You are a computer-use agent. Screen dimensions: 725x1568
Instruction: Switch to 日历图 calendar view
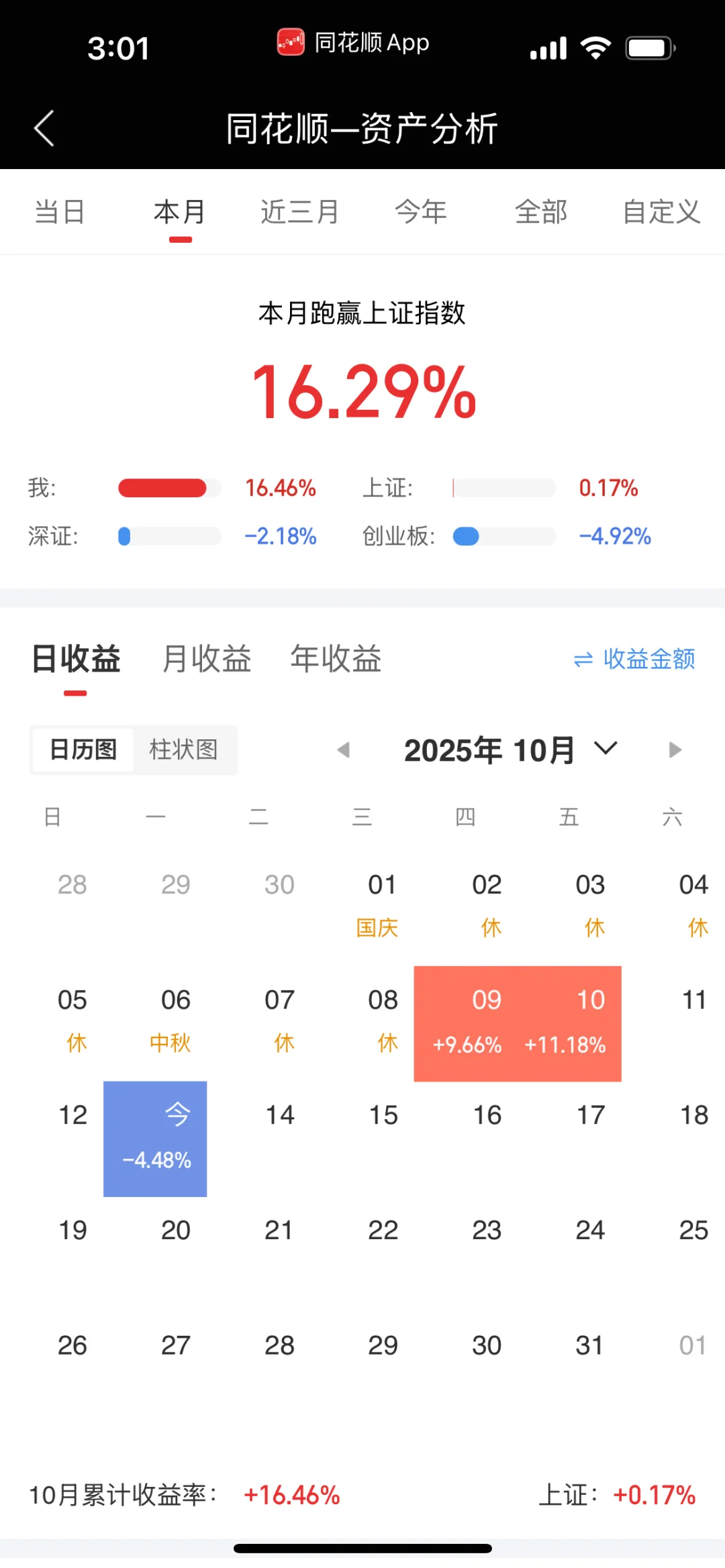point(83,749)
